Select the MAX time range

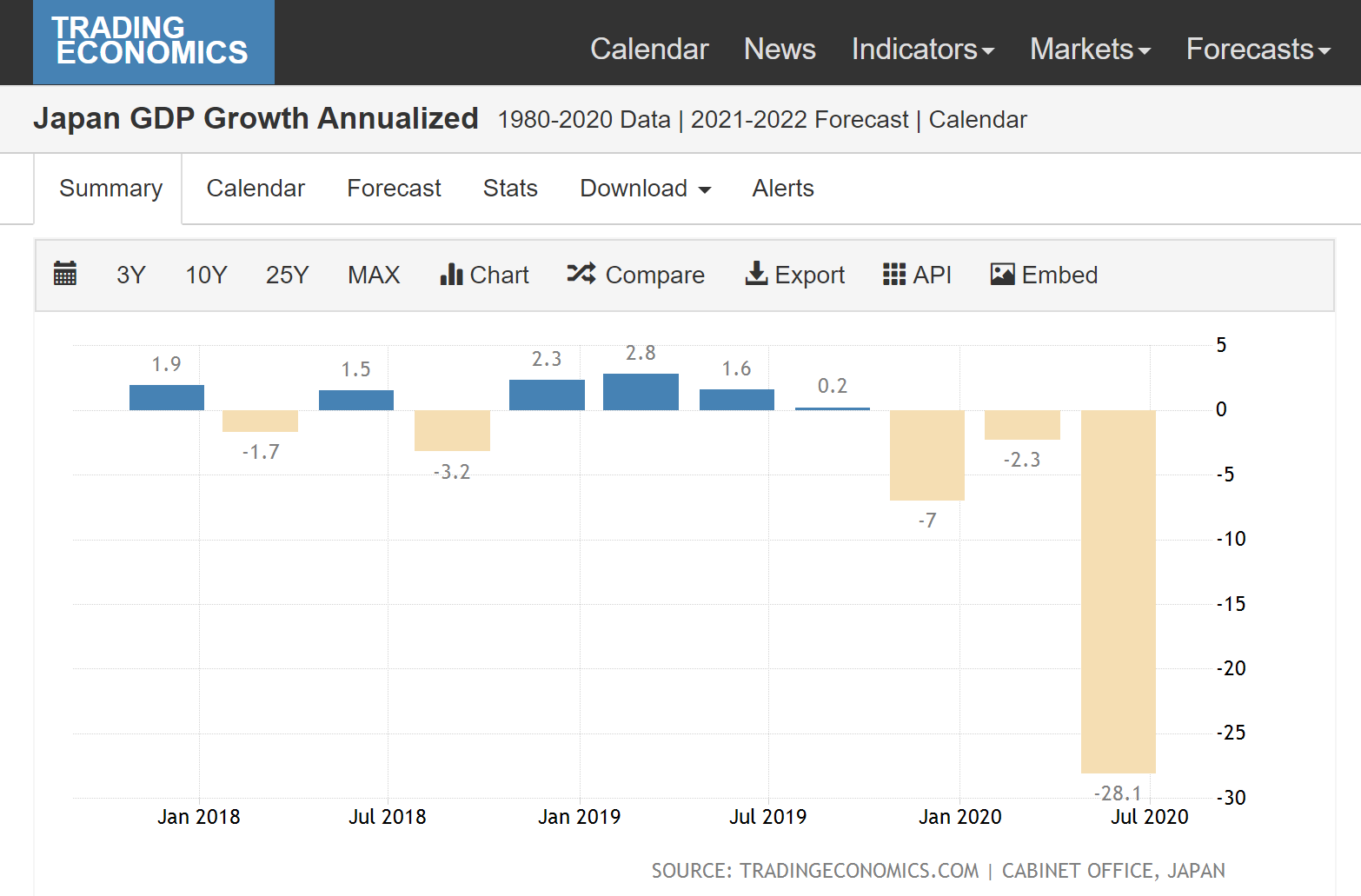pos(374,275)
